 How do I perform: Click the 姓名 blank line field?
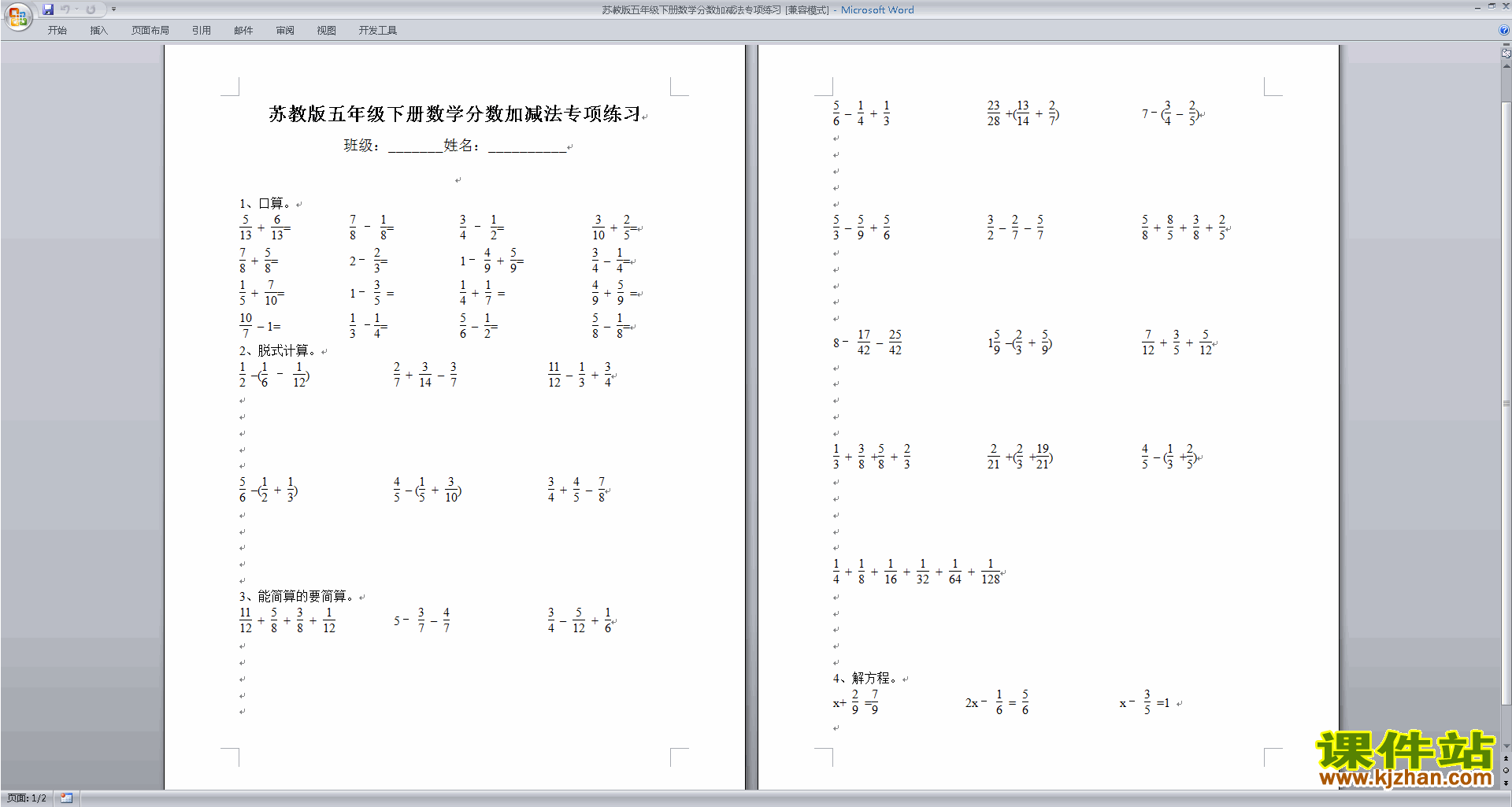[527, 146]
